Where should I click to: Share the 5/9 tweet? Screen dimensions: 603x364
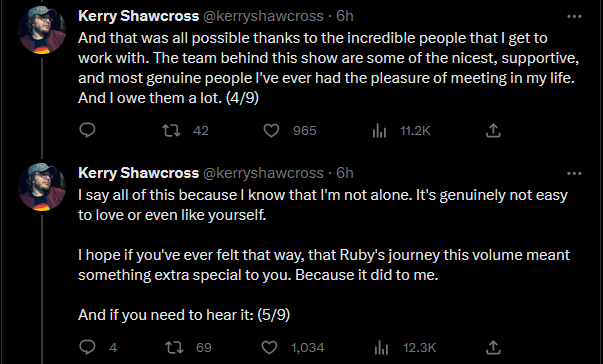493,347
